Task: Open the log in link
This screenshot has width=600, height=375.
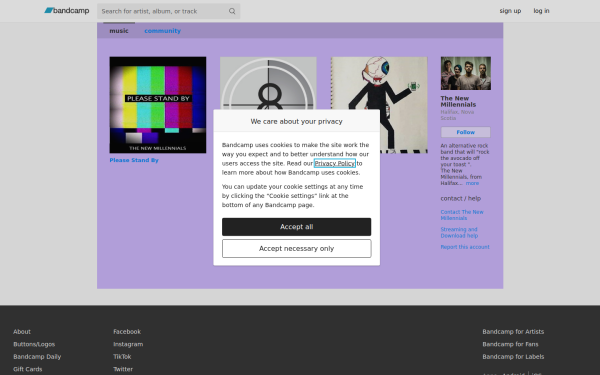Action: tap(541, 11)
